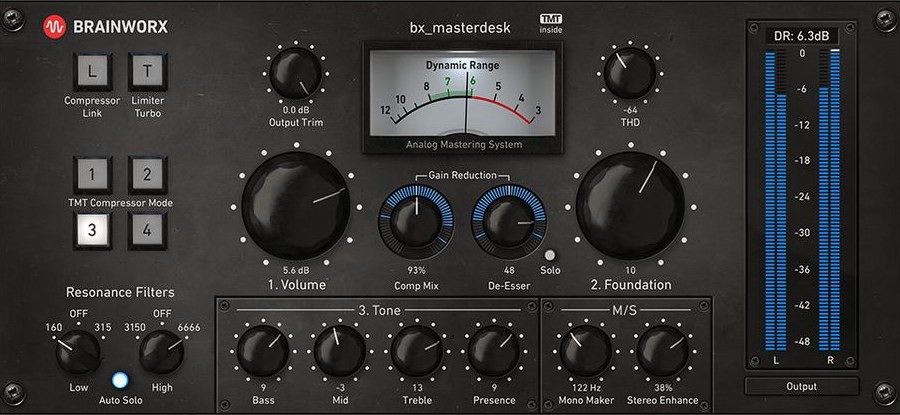Click the Output meter button
Image resolution: width=900 pixels, height=415 pixels.
[x=801, y=386]
